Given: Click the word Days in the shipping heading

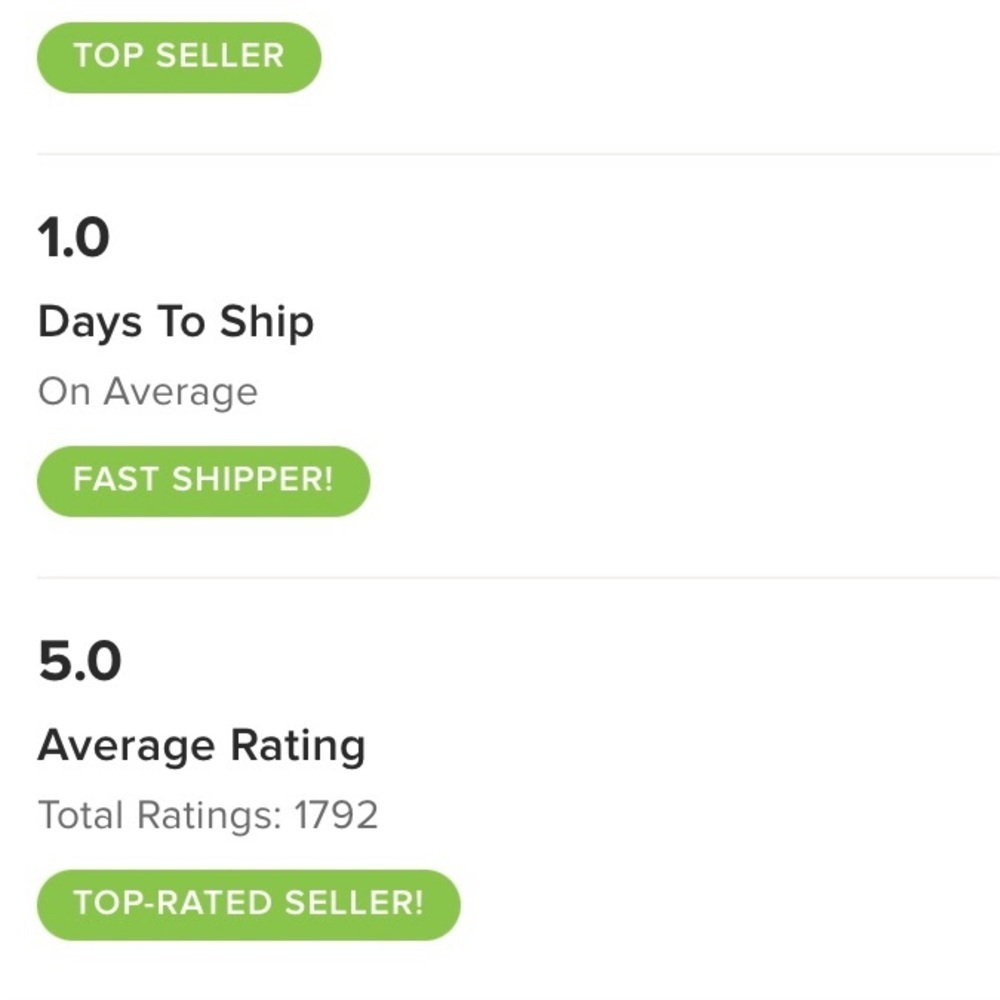Looking at the screenshot, I should [x=89, y=324].
